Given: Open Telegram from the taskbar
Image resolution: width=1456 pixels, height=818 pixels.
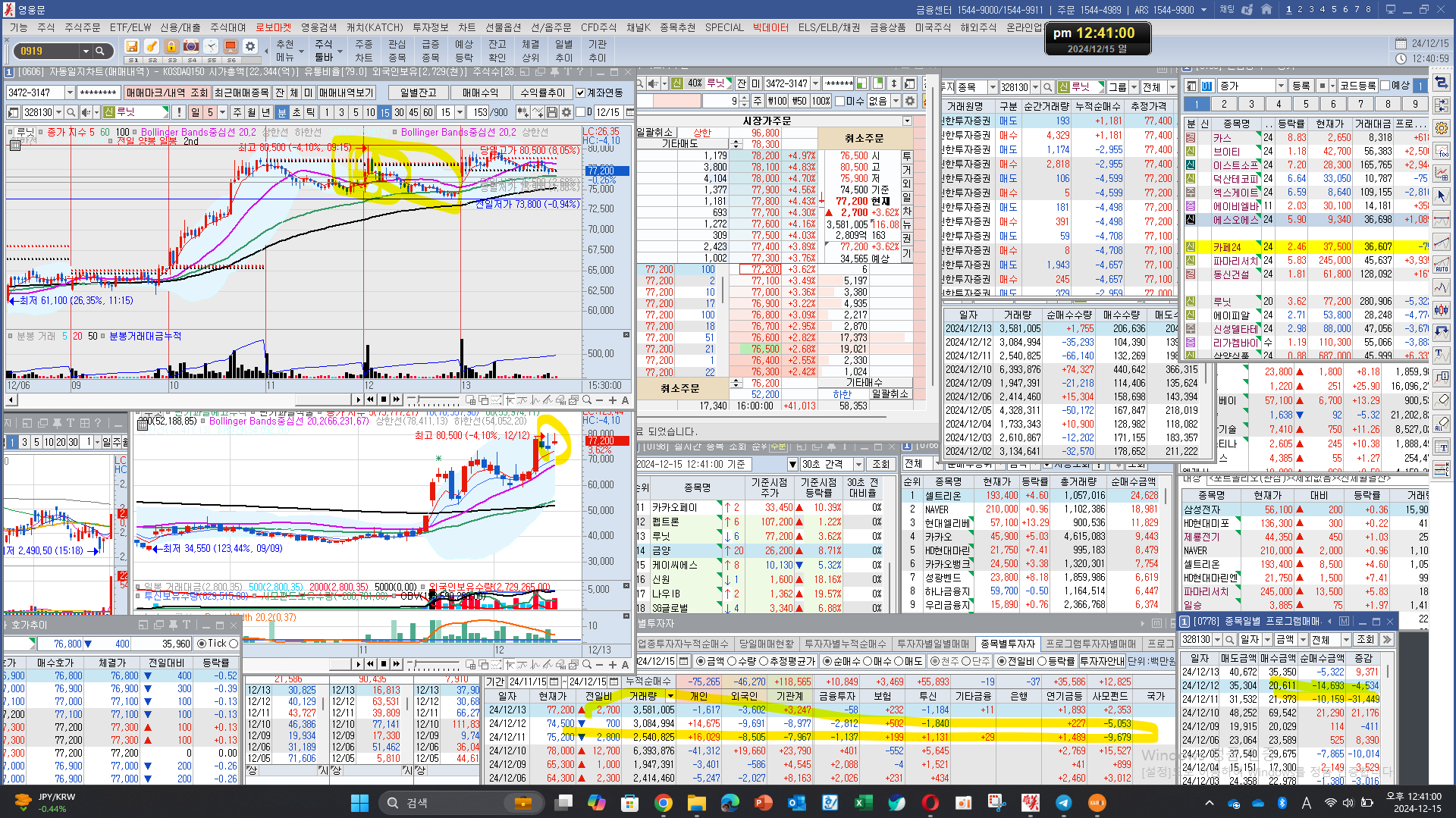Looking at the screenshot, I should pos(1063,803).
